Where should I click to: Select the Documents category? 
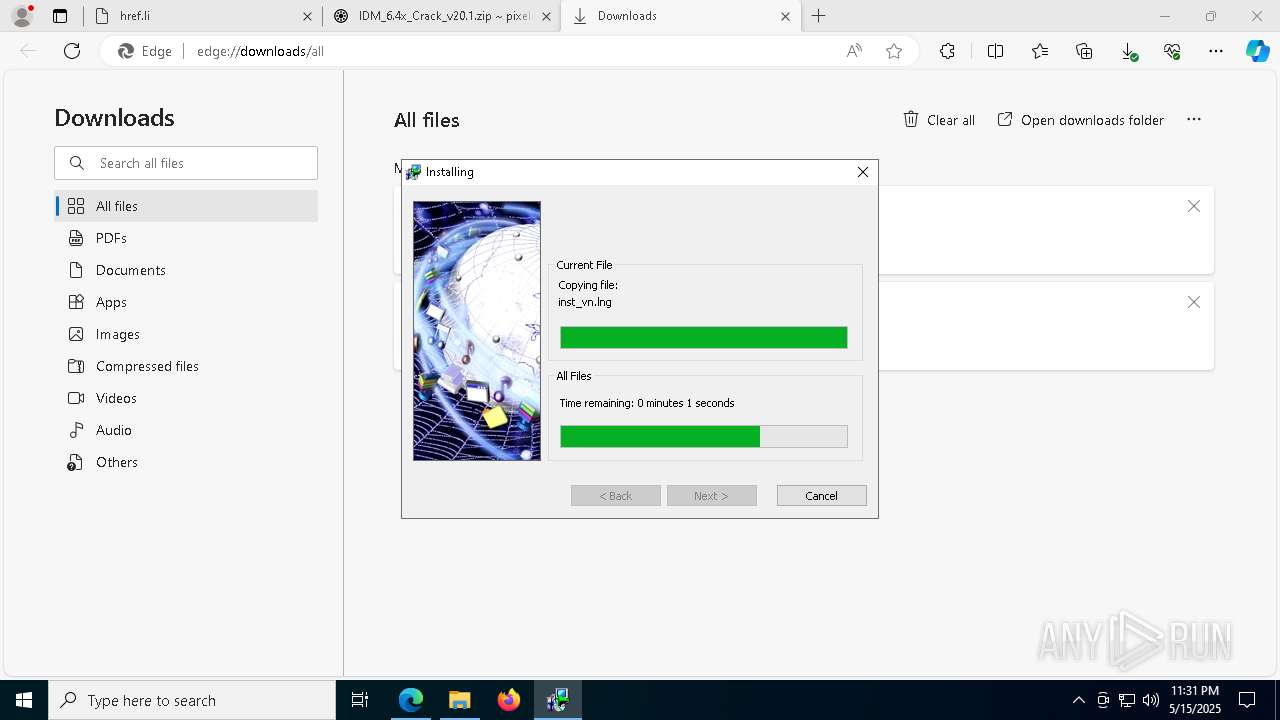pos(186,270)
